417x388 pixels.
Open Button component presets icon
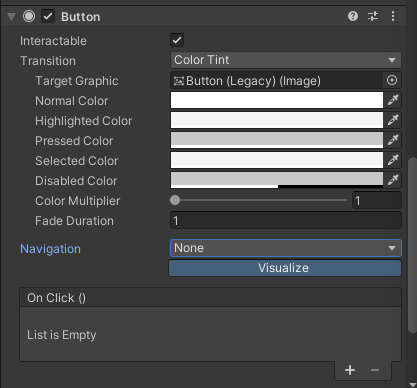coord(373,16)
